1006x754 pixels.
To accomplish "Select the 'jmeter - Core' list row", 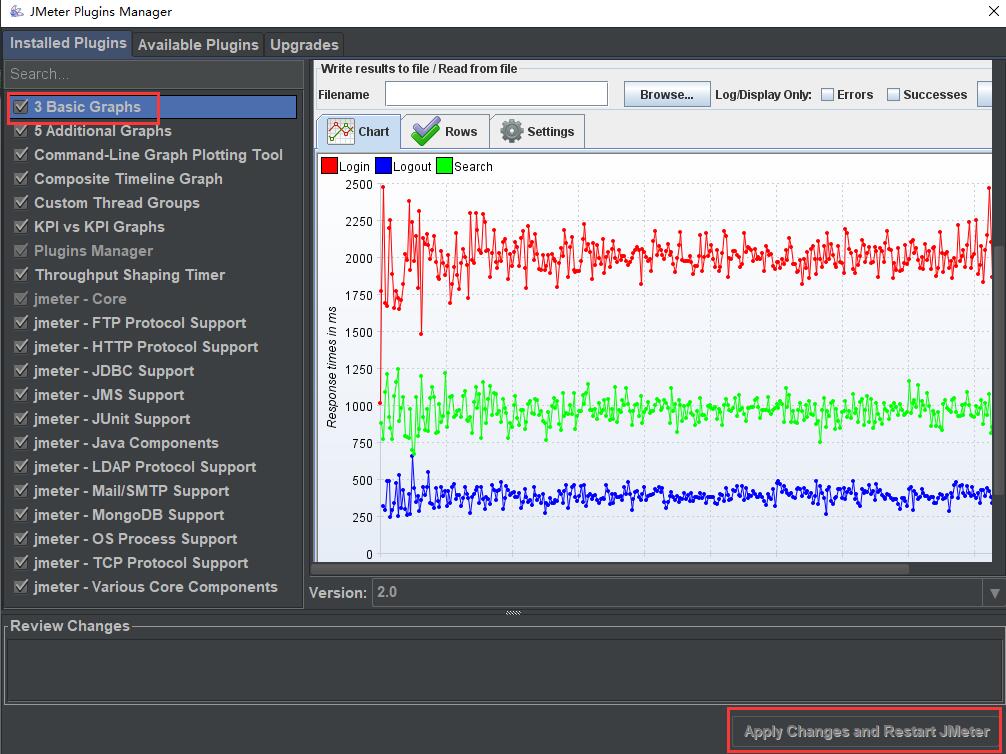I will 153,299.
